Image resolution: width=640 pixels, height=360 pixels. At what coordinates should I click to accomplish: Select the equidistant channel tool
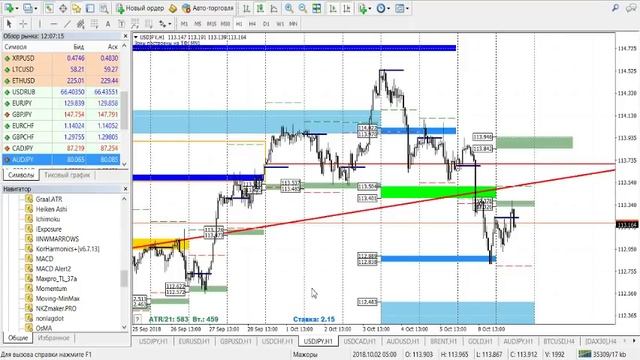80,24
